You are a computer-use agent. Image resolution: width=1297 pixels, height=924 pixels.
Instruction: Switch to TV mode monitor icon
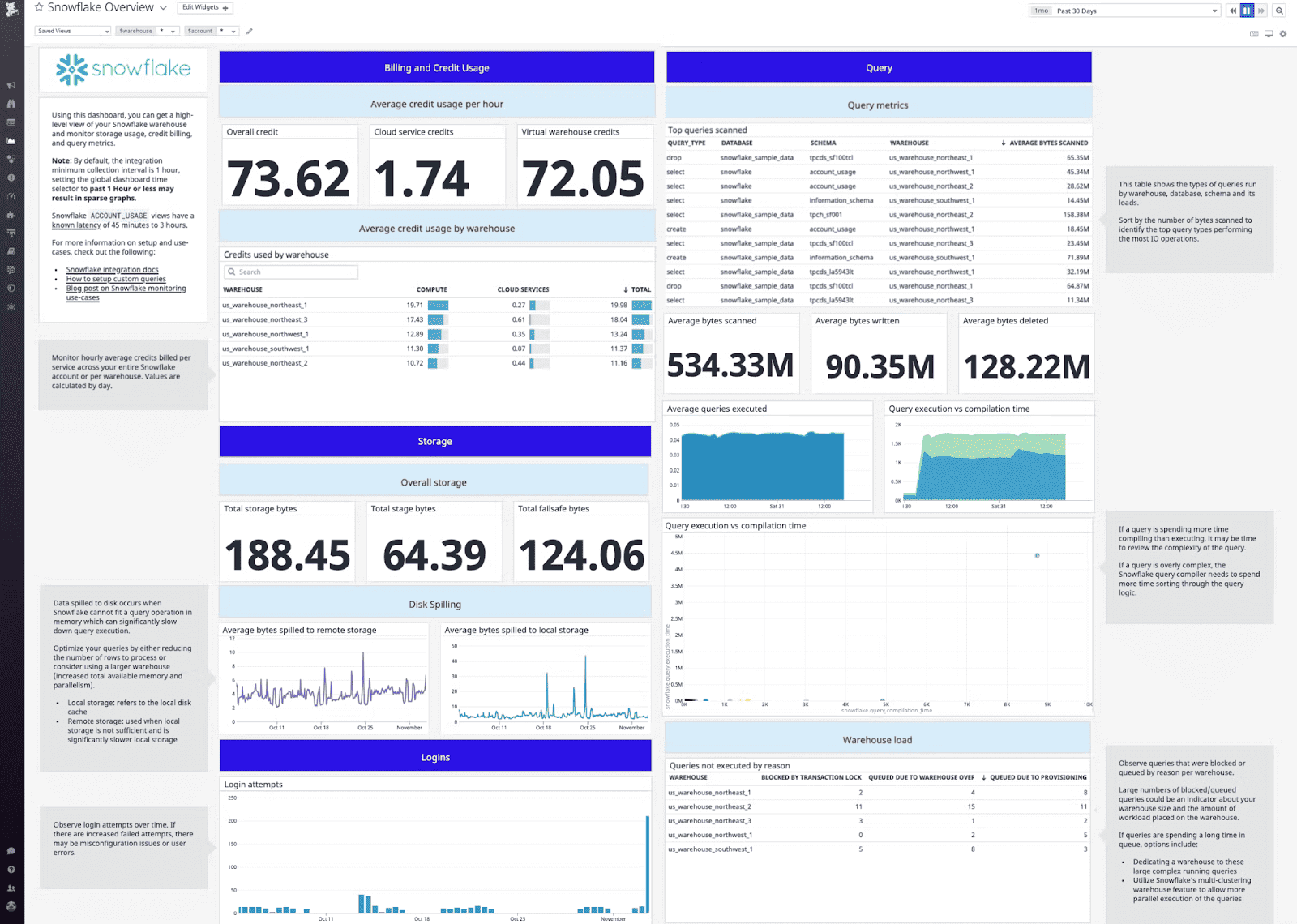pos(1269,34)
